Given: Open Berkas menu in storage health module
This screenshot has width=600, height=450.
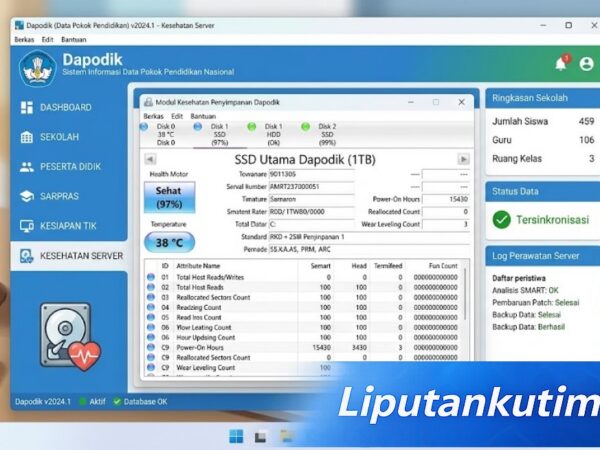Looking at the screenshot, I should (x=153, y=116).
